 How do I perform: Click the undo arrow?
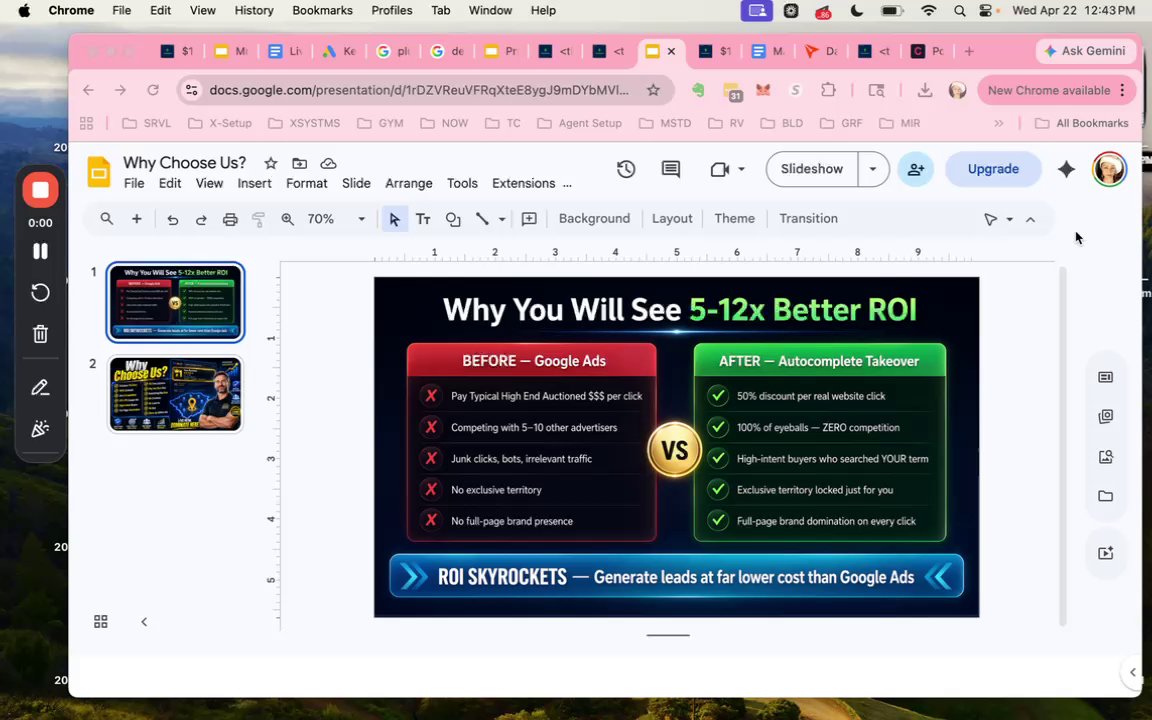tap(173, 219)
